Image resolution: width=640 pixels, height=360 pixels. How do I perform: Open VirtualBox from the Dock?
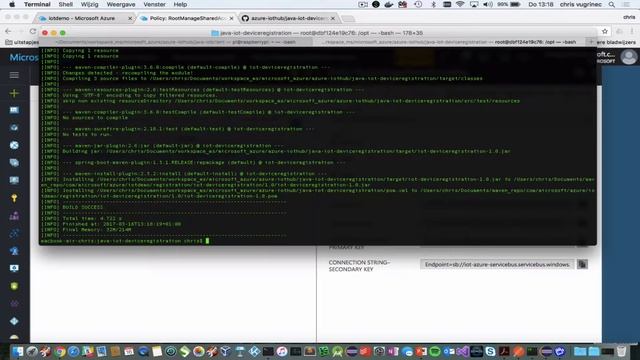226,352
